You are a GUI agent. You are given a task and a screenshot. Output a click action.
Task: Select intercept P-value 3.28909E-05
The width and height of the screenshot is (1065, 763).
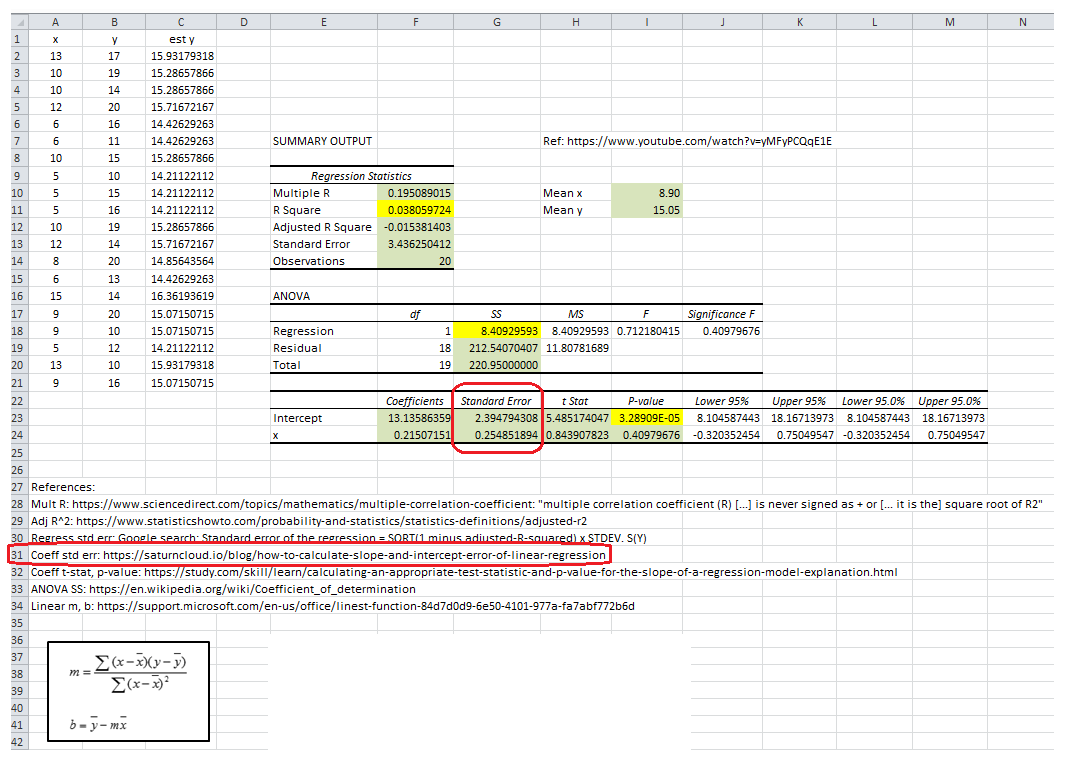(x=647, y=418)
